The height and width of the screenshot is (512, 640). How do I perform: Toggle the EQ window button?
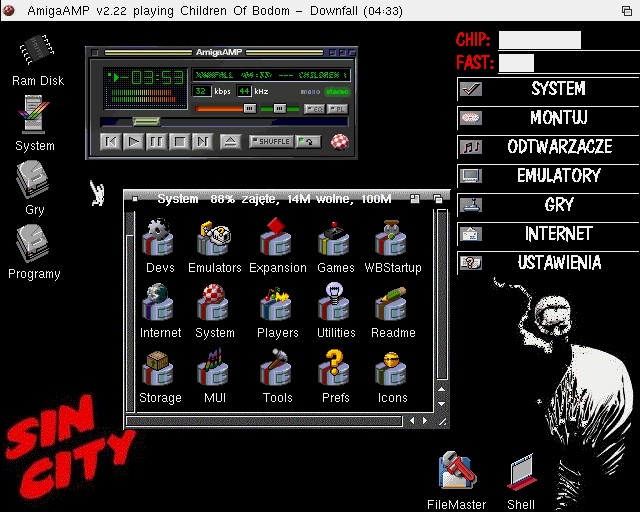[314, 109]
